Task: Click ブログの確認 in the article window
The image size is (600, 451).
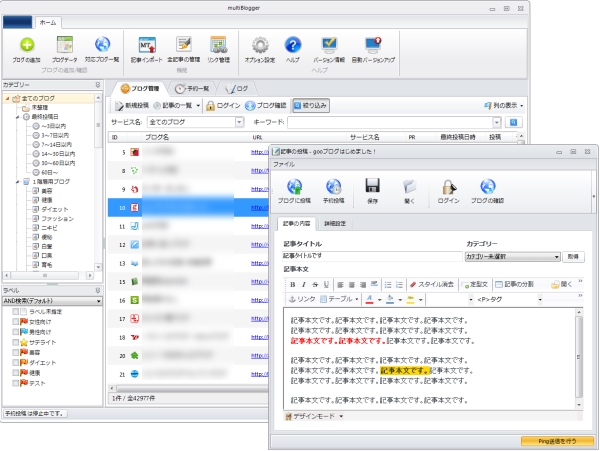Action: click(487, 190)
